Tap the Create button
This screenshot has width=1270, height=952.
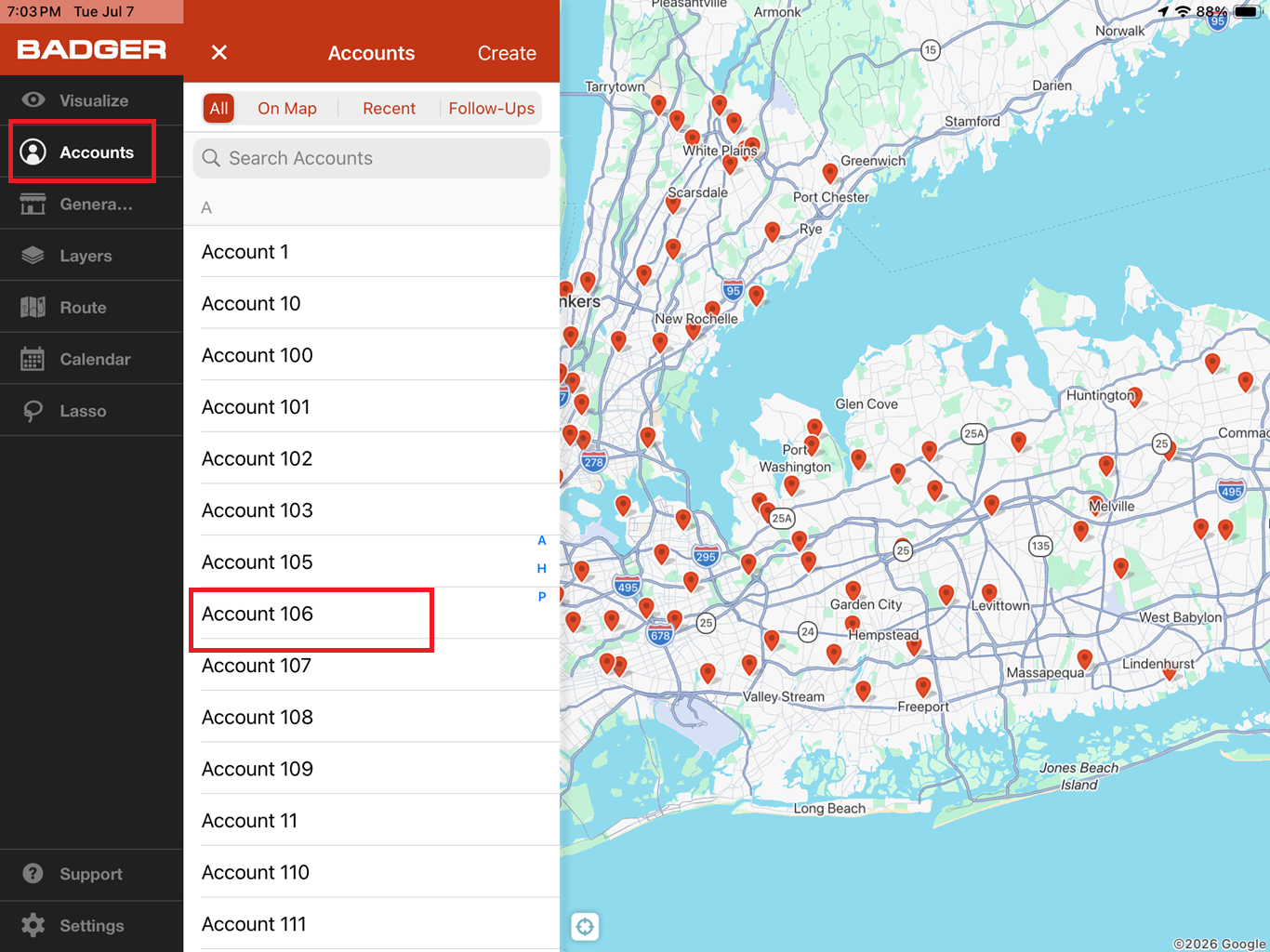coord(507,53)
